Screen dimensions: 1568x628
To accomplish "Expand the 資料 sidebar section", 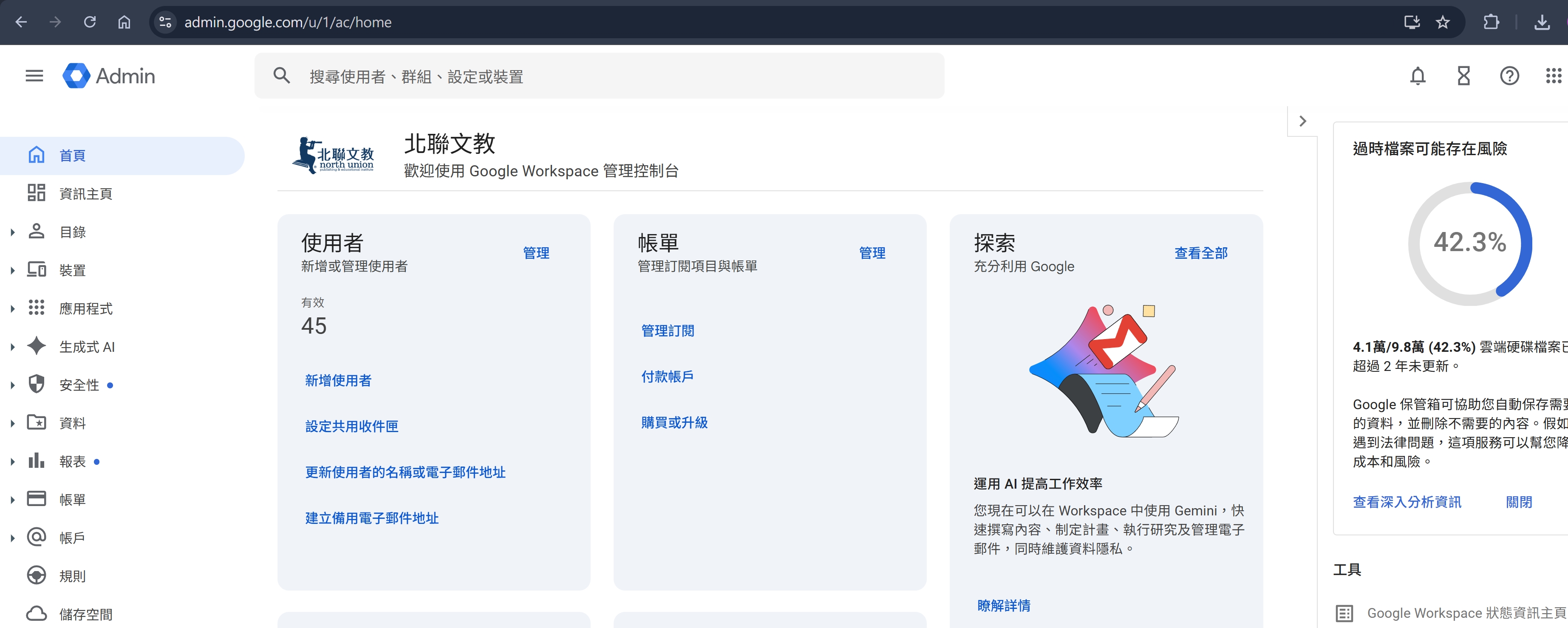I will pyautogui.click(x=12, y=423).
